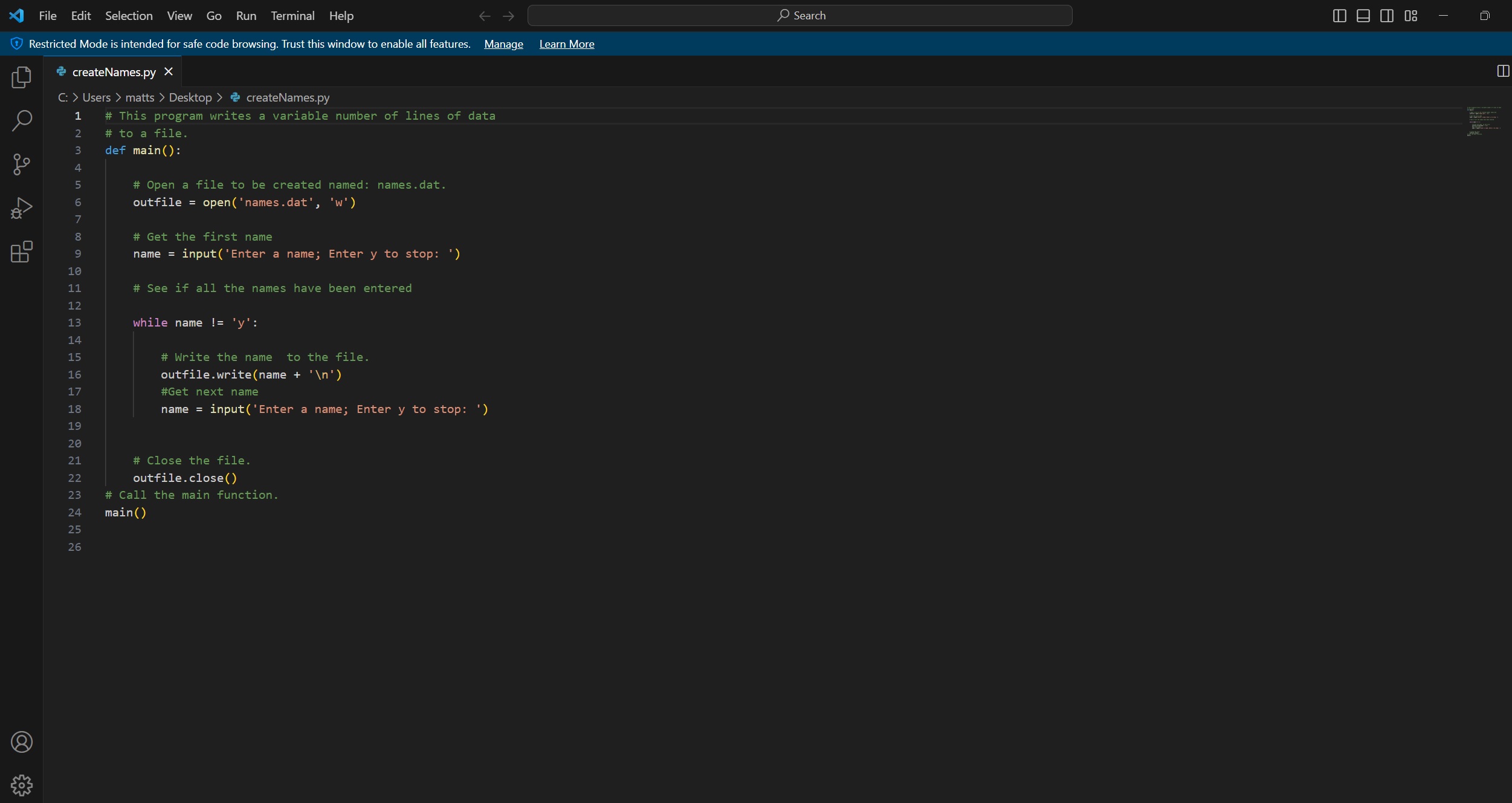Open the Customize Layout icon
1512x803 pixels.
(1411, 16)
